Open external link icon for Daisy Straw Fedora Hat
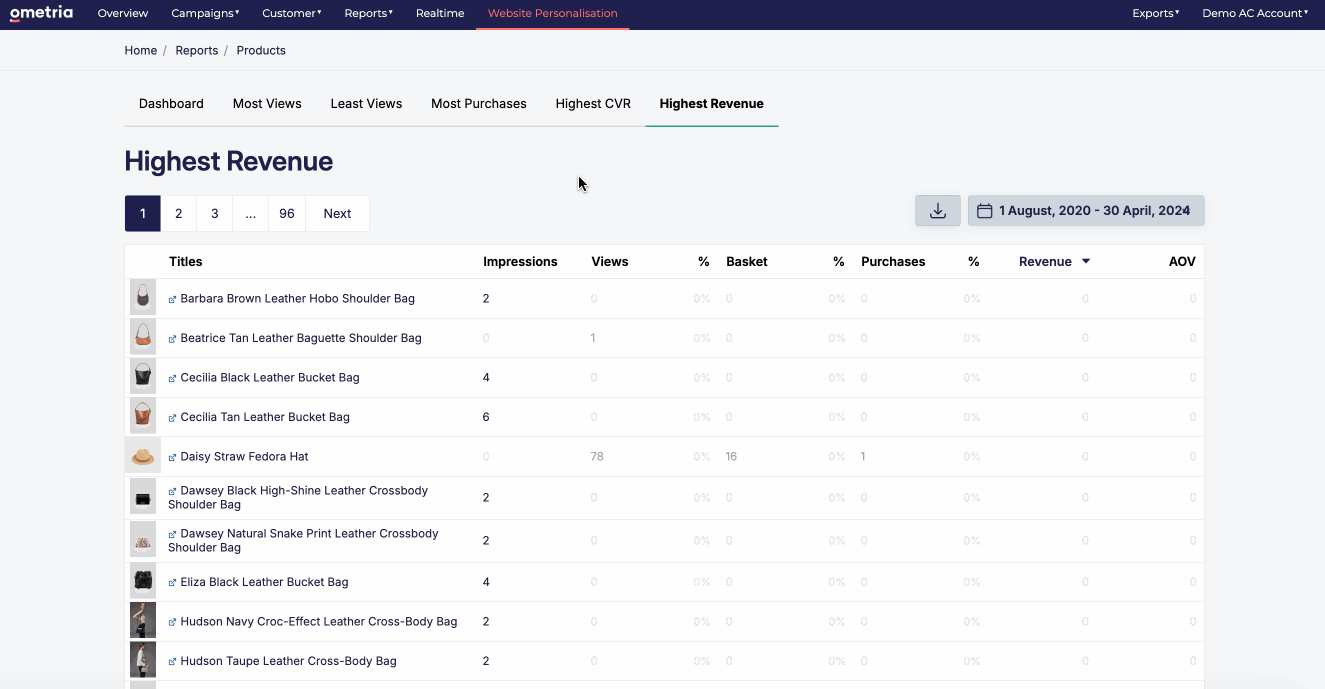This screenshot has width=1325, height=689. (172, 457)
